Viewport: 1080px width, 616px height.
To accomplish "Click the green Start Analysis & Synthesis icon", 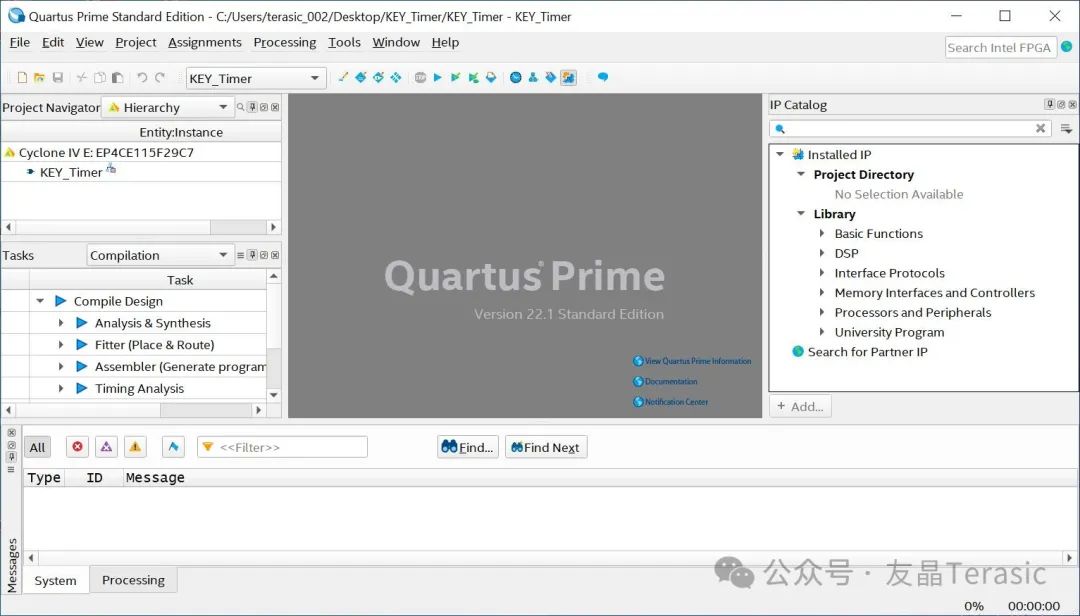I will tap(455, 77).
